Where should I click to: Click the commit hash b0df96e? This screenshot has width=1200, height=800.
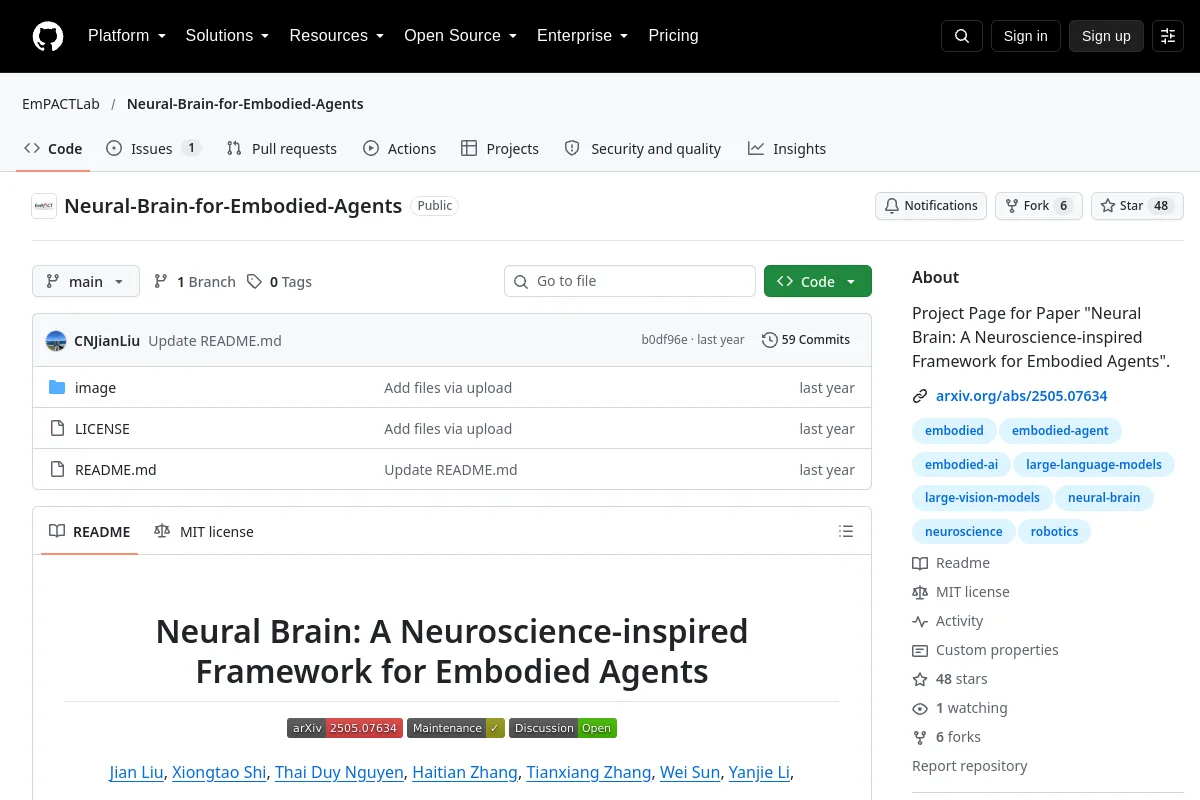point(664,340)
